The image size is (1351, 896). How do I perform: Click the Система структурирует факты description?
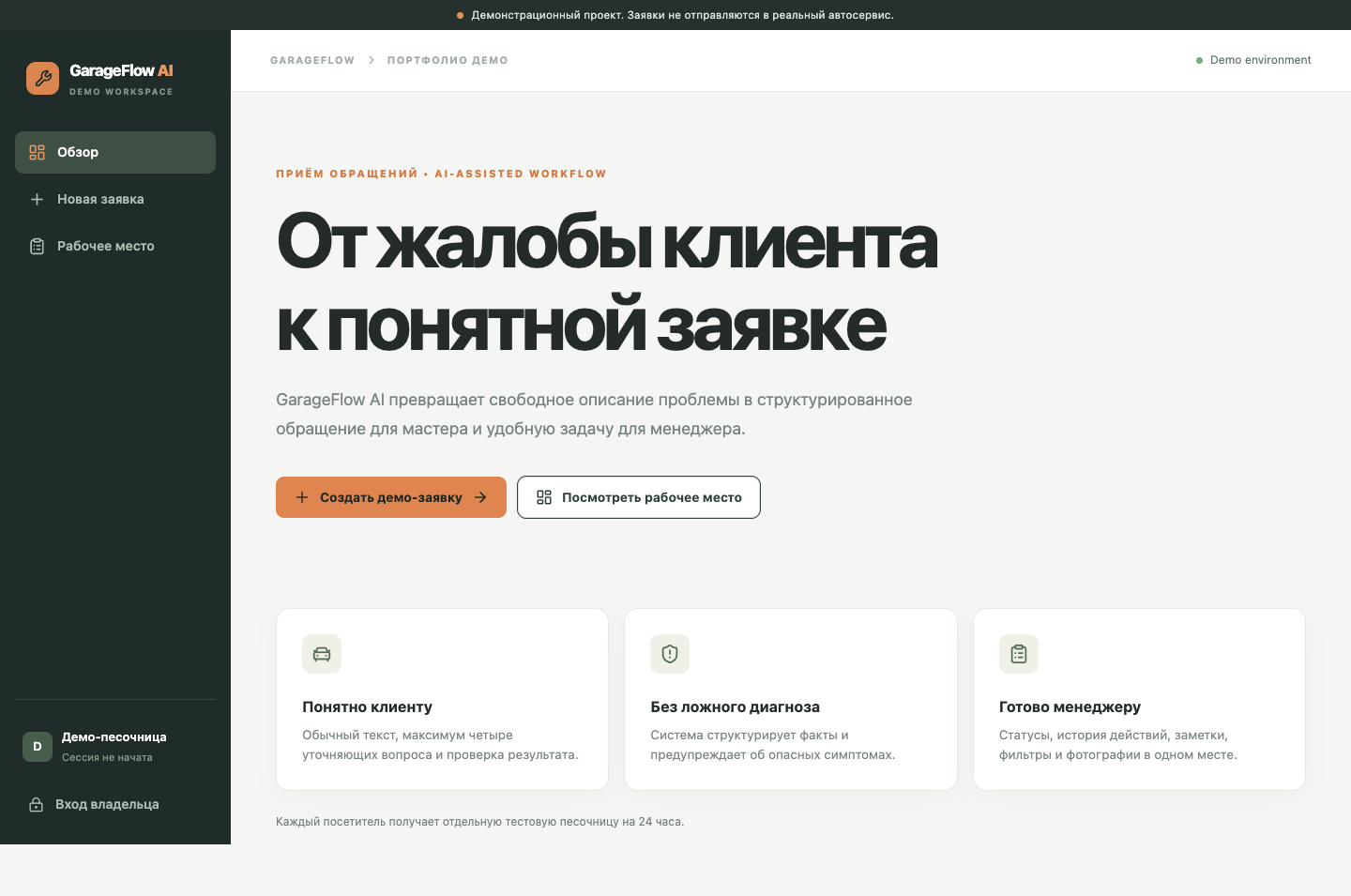(772, 745)
